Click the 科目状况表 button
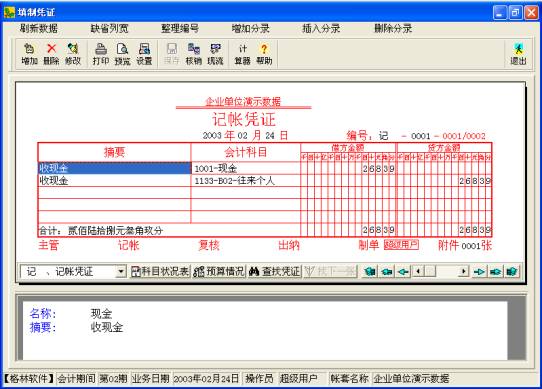 [160, 271]
